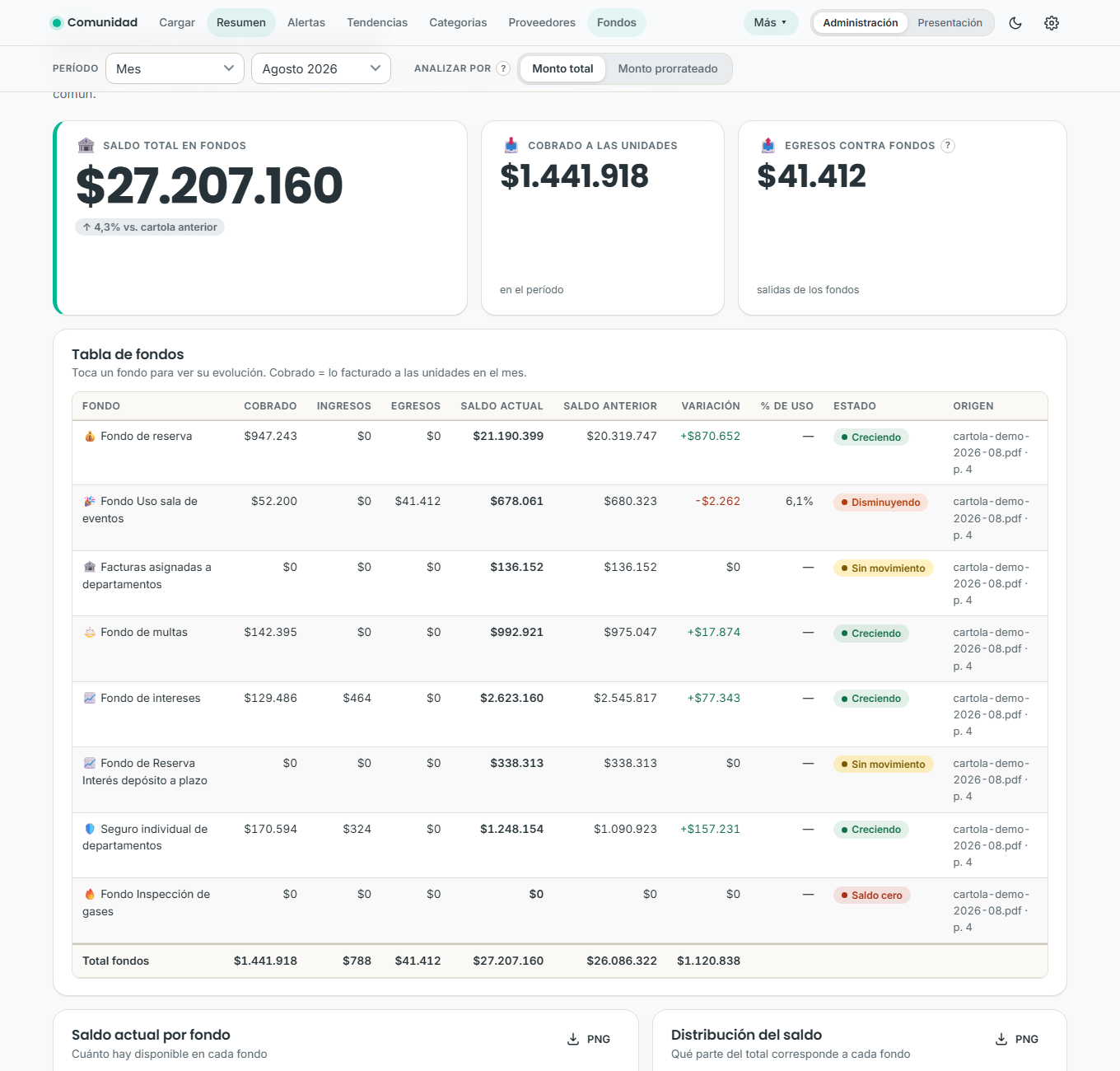Click the Creciendo status of Fondo de reserva

click(x=871, y=437)
